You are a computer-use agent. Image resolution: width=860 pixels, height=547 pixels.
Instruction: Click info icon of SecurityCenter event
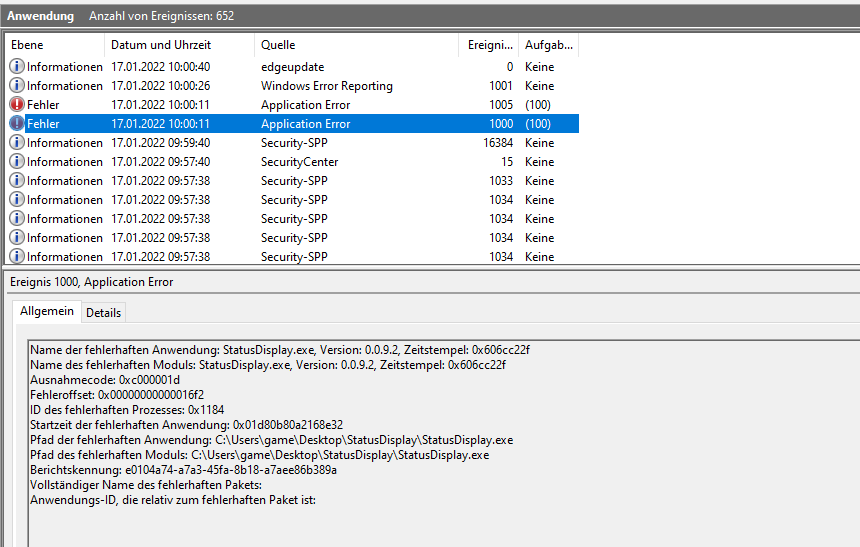tap(17, 161)
